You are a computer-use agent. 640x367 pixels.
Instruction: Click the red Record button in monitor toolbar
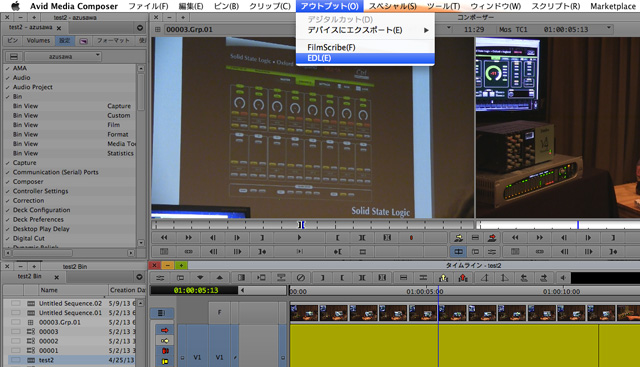tap(411, 238)
